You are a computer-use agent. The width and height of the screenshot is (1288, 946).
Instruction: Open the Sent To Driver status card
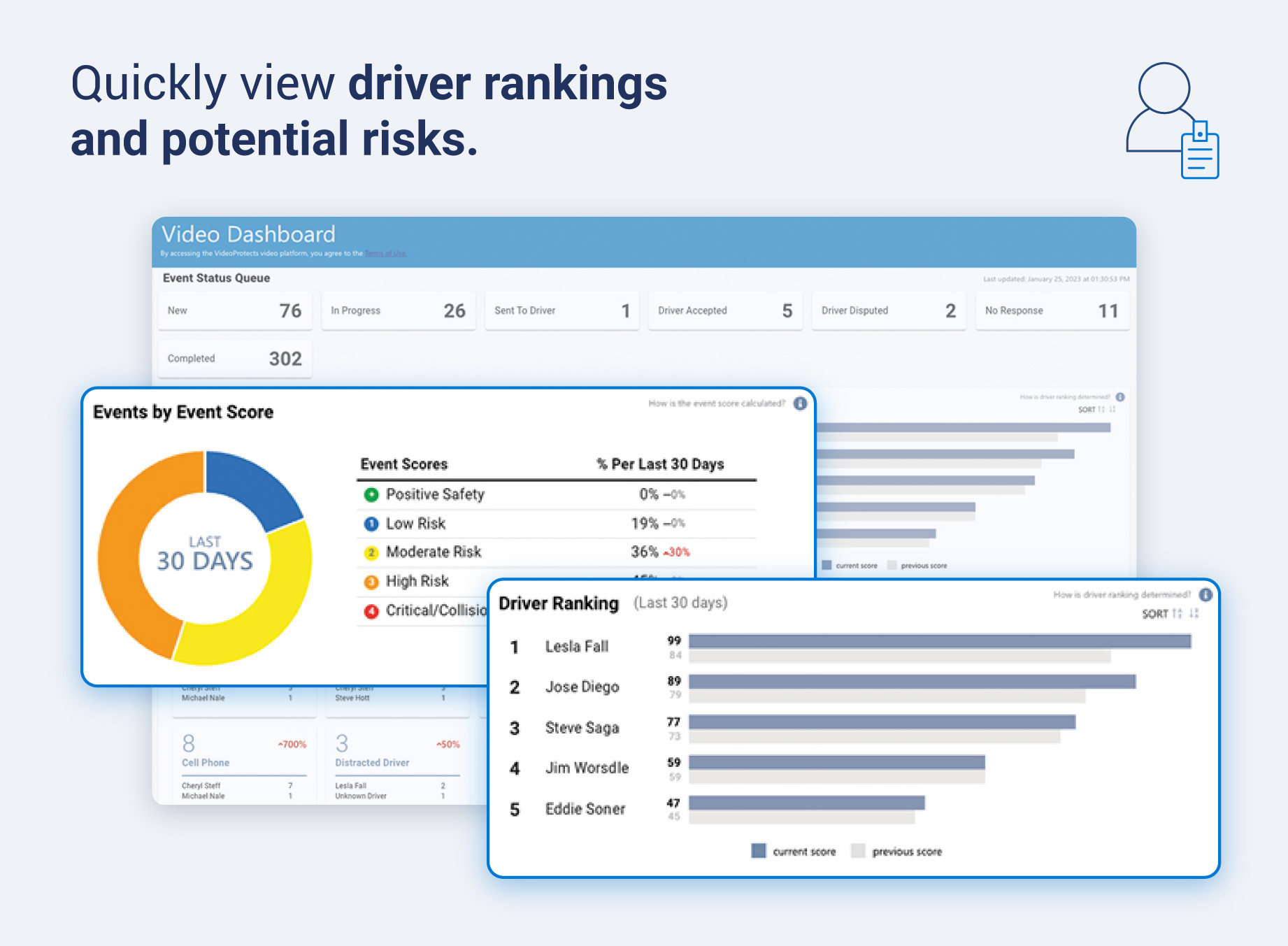562,310
